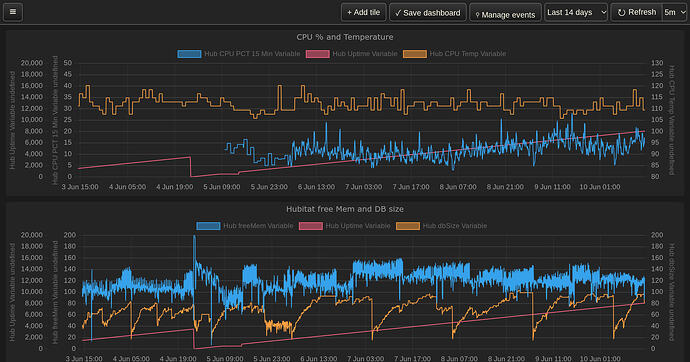Refresh the dashboard
This screenshot has width=690, height=362.
[x=637, y=12]
